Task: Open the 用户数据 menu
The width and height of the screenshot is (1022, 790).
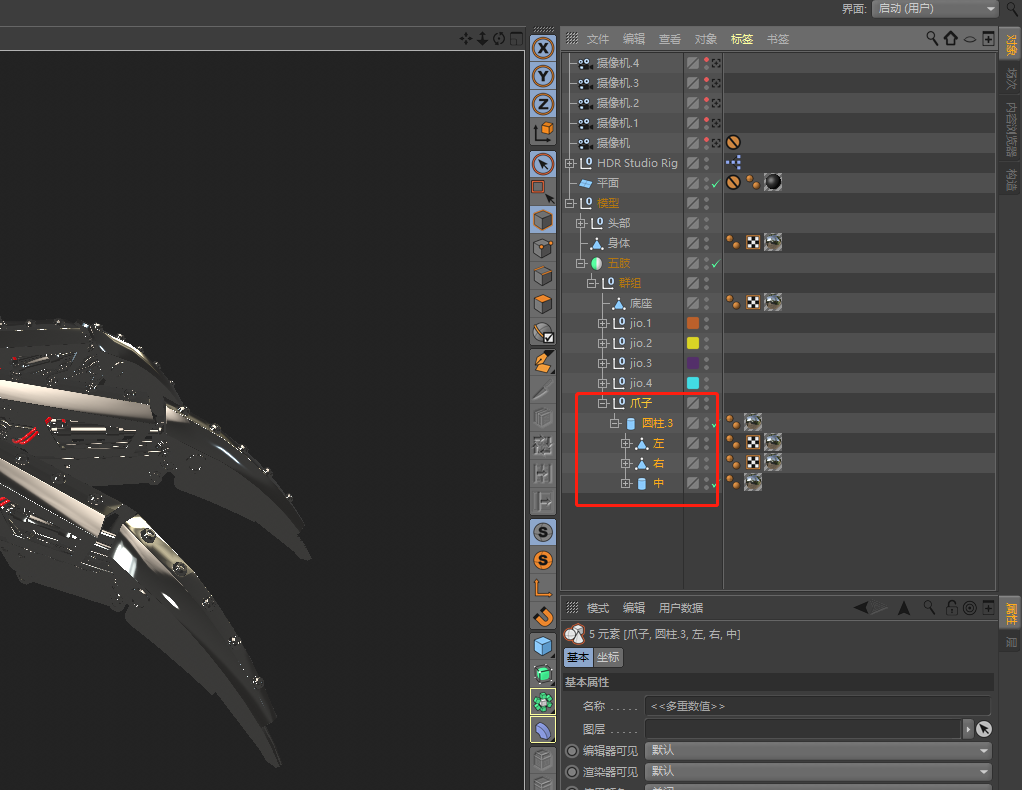Action: click(680, 608)
